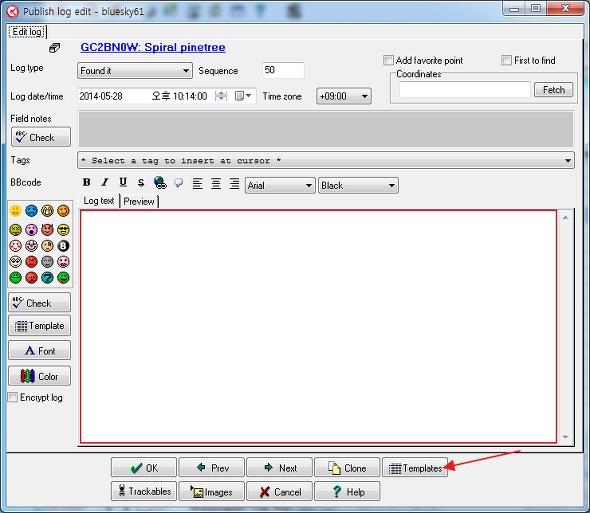Insert the orange winking smiley

[63, 211]
